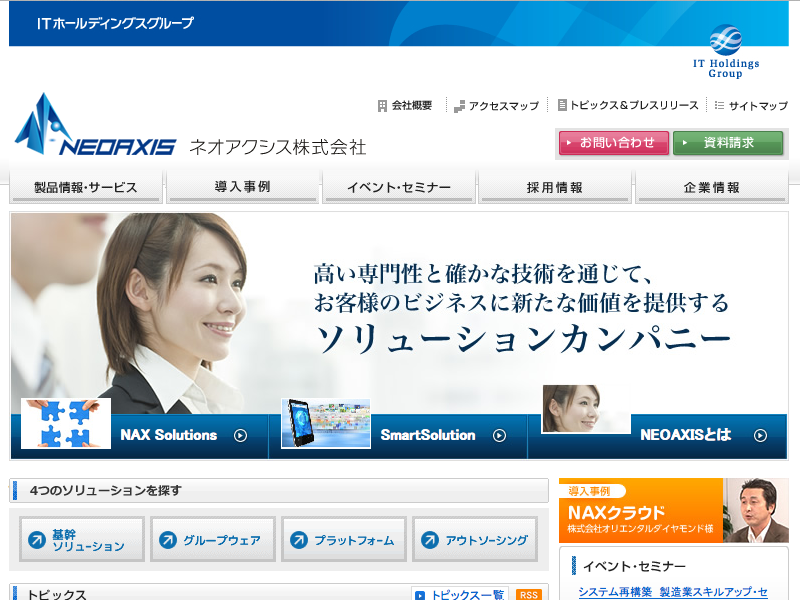The height and width of the screenshot is (600, 800).
Task: Click the list icon beside サイトマップ
Action: pos(719,105)
